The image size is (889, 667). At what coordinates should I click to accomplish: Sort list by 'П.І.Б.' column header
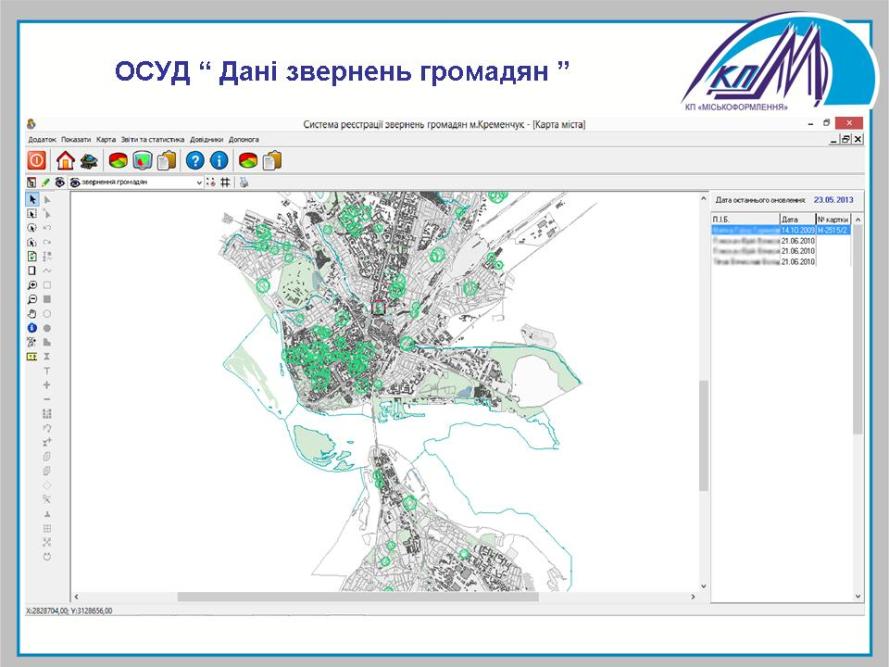744,218
